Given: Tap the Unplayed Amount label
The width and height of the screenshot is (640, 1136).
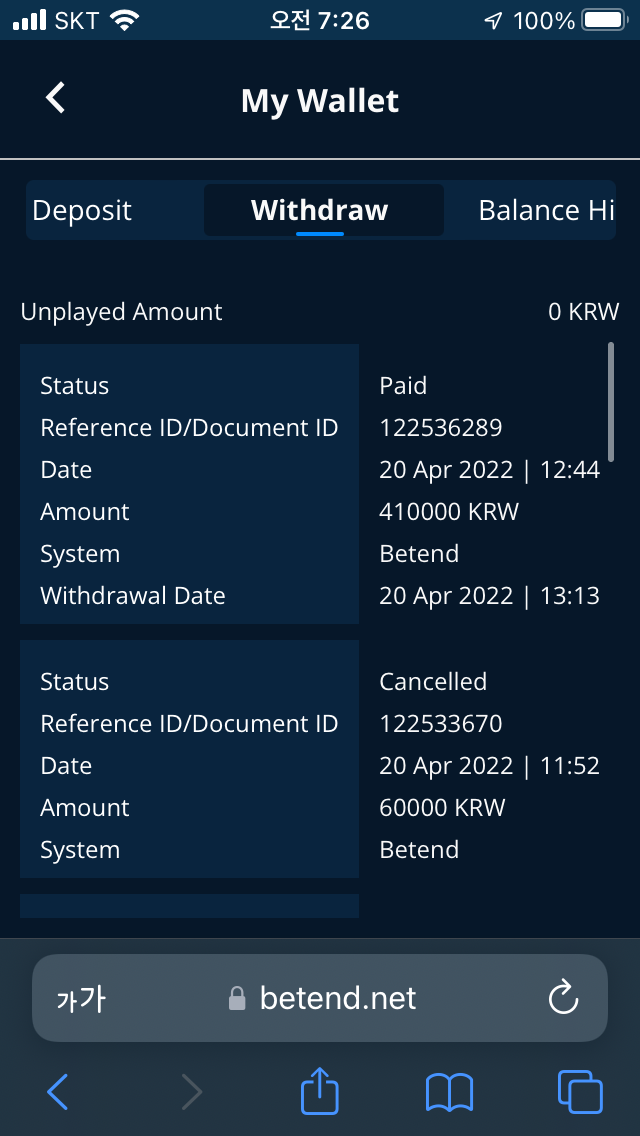Looking at the screenshot, I should coord(121,312).
